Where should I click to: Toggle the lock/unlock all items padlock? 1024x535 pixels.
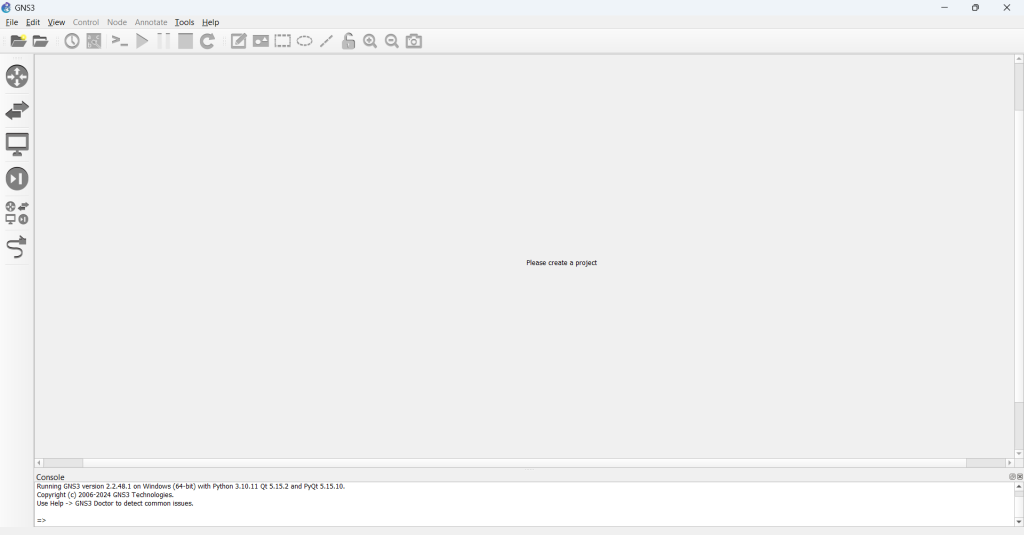pos(349,42)
